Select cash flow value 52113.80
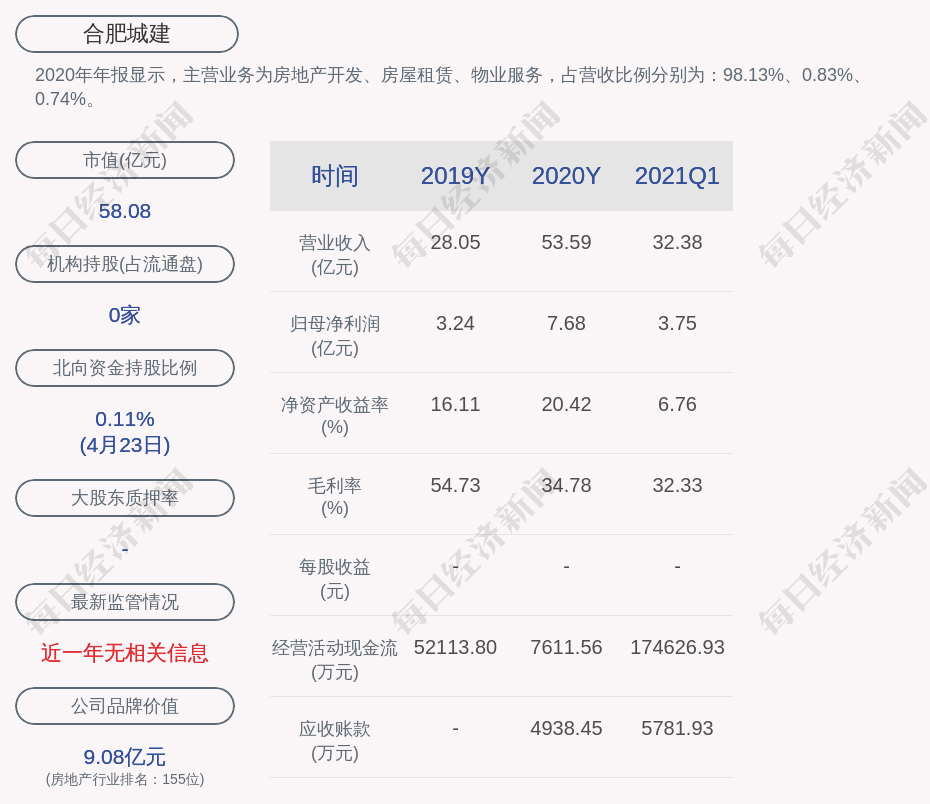Viewport: 930px width, 804px height. (x=455, y=647)
